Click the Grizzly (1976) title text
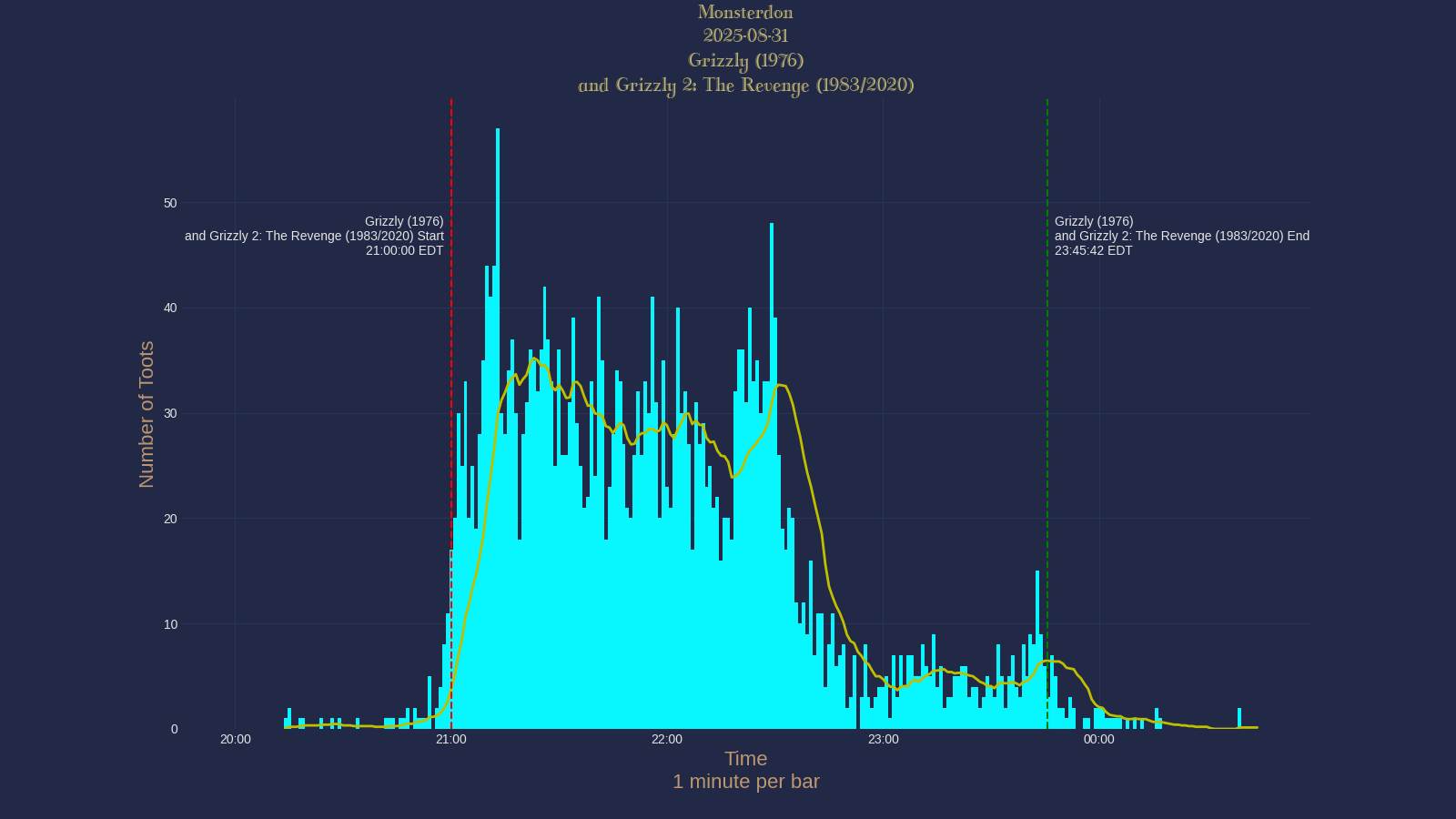 (746, 60)
